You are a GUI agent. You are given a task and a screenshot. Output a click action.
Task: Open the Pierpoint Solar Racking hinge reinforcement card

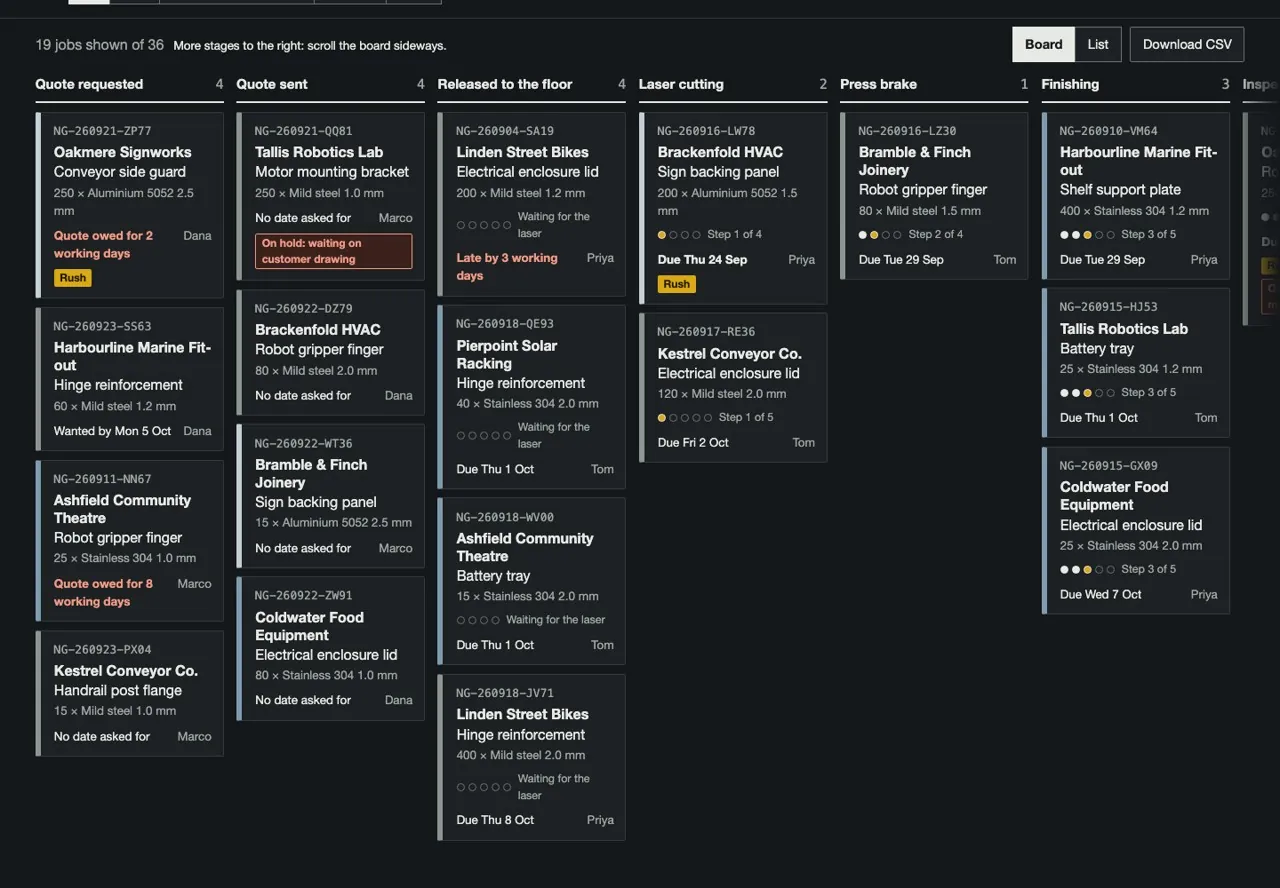coord(532,397)
